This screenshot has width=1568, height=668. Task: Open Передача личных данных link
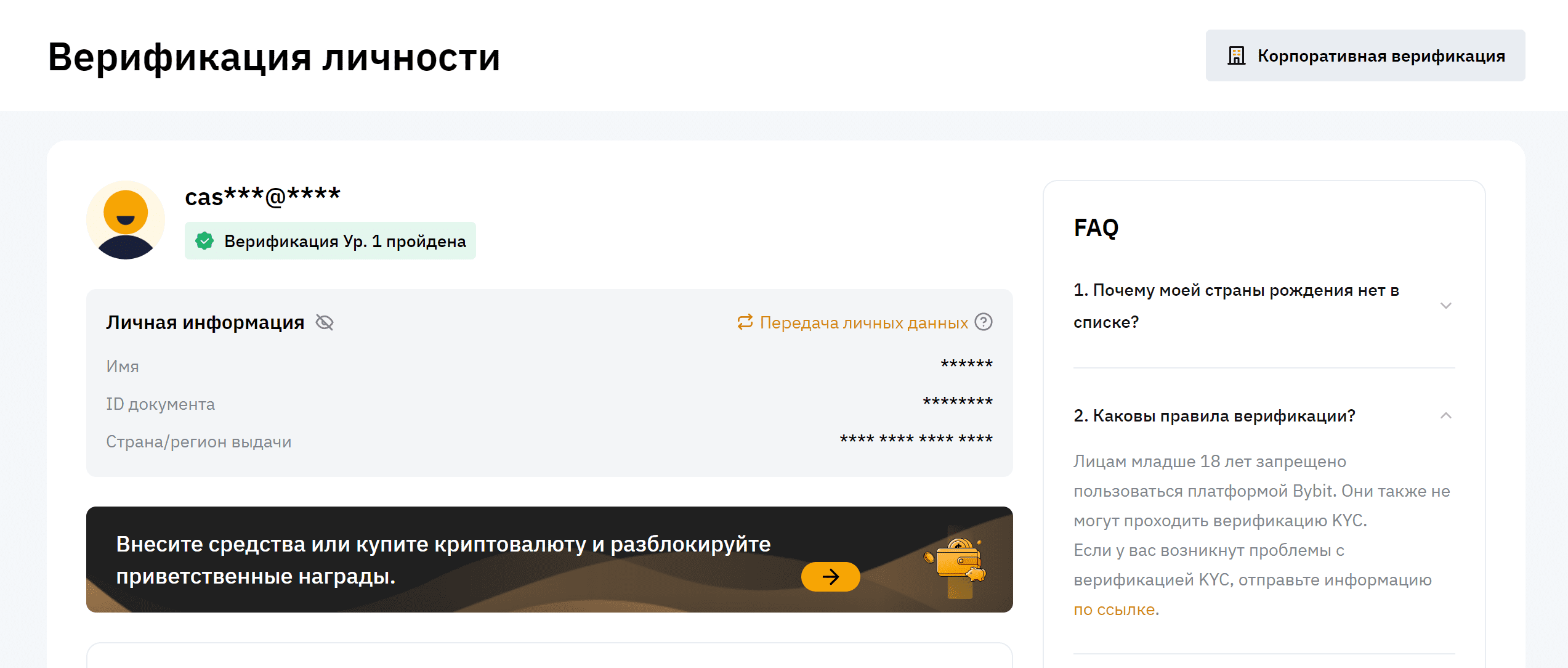click(863, 322)
